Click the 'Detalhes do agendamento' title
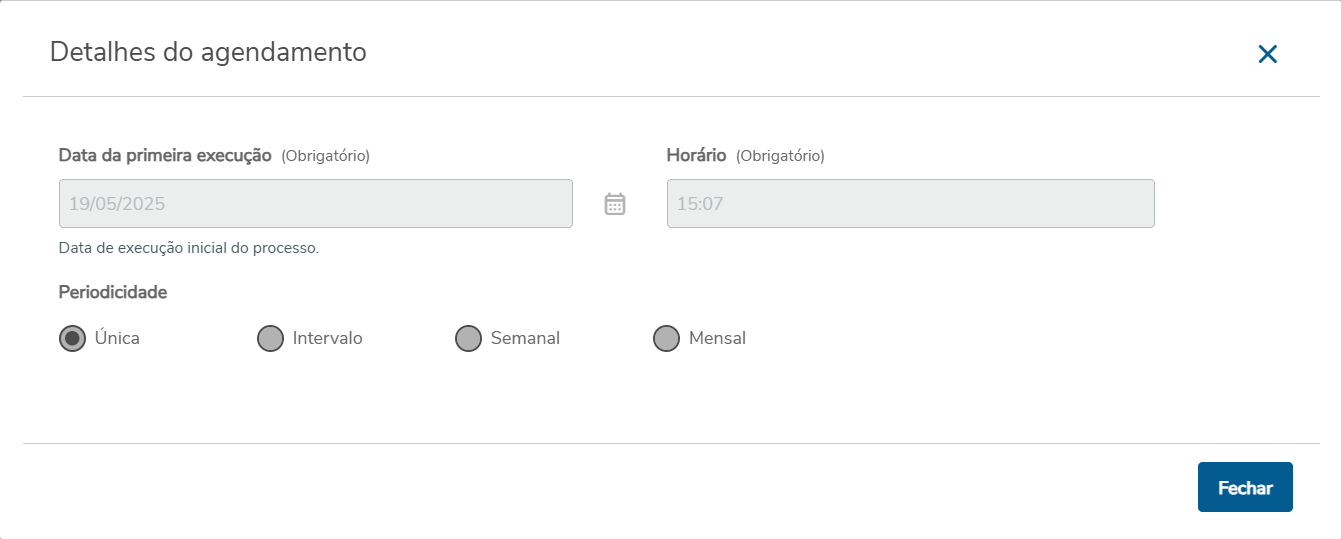This screenshot has width=1341, height=539. (208, 52)
